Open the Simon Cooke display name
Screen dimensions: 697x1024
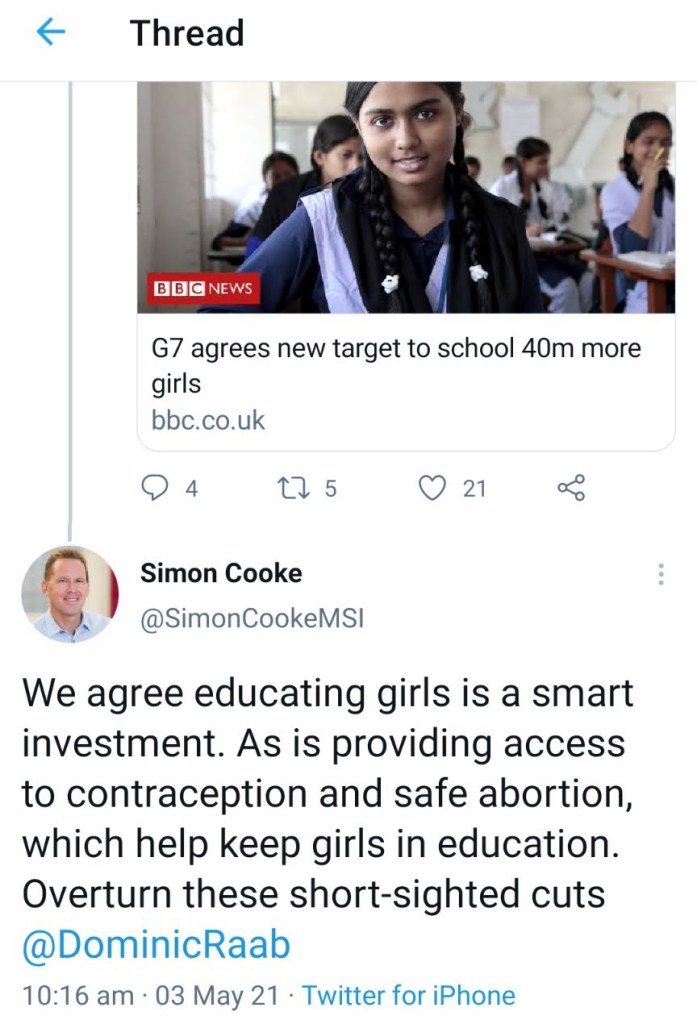point(221,573)
